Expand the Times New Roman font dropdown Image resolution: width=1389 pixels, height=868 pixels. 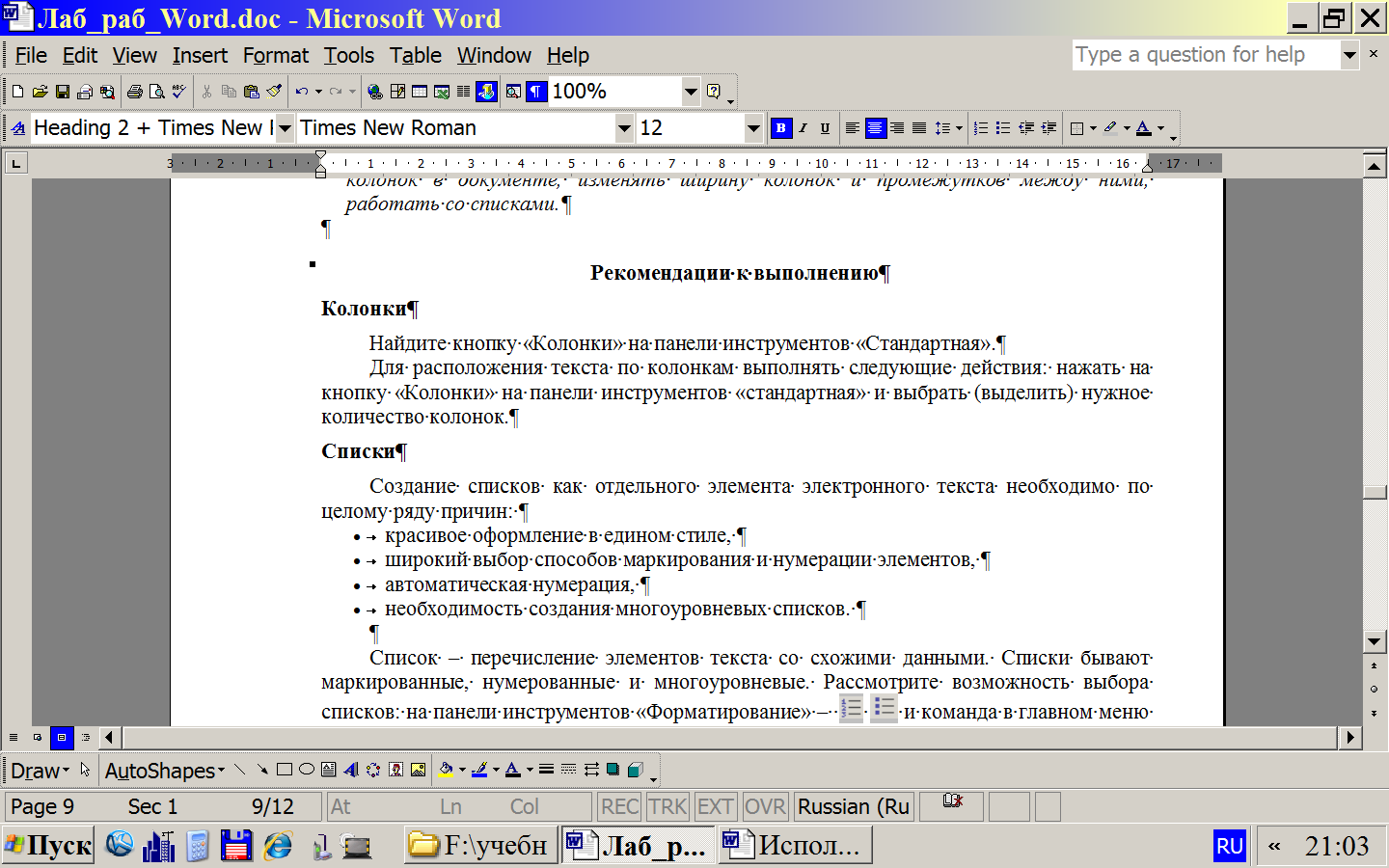tap(624, 128)
